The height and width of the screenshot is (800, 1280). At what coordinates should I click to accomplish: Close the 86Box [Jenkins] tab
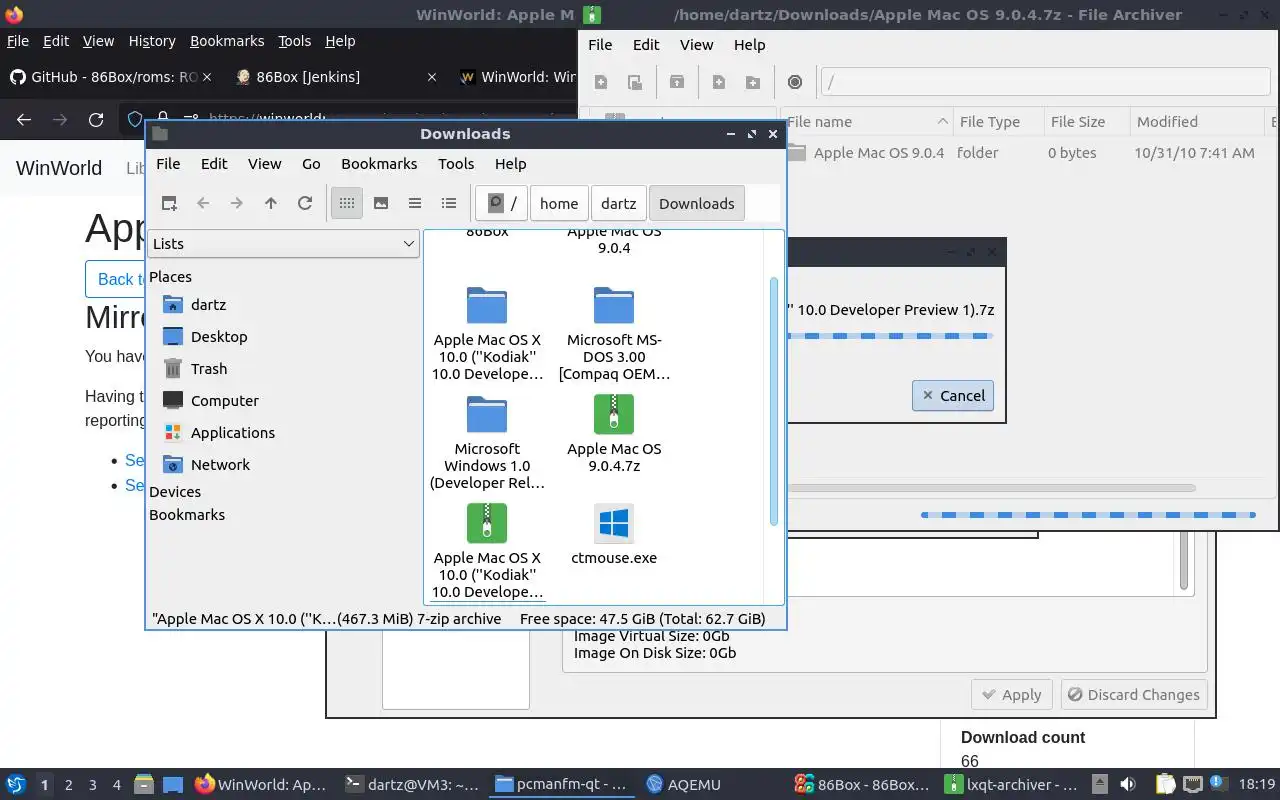pos(432,77)
